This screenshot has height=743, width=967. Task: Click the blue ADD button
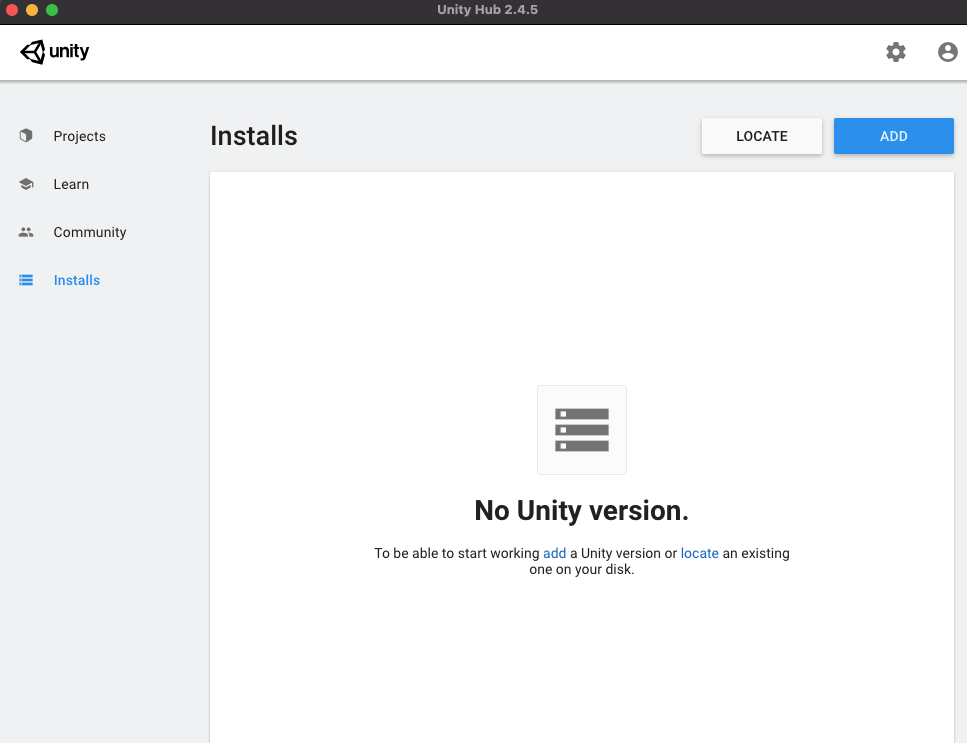[x=894, y=136]
